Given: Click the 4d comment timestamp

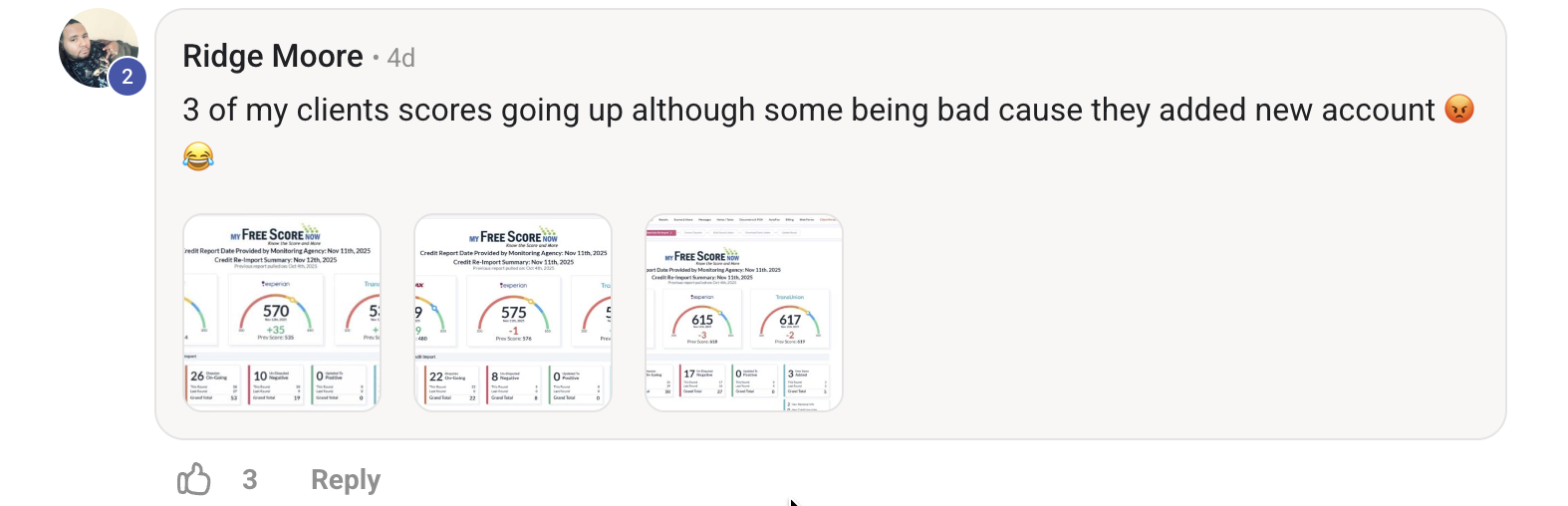Looking at the screenshot, I should click(x=401, y=58).
